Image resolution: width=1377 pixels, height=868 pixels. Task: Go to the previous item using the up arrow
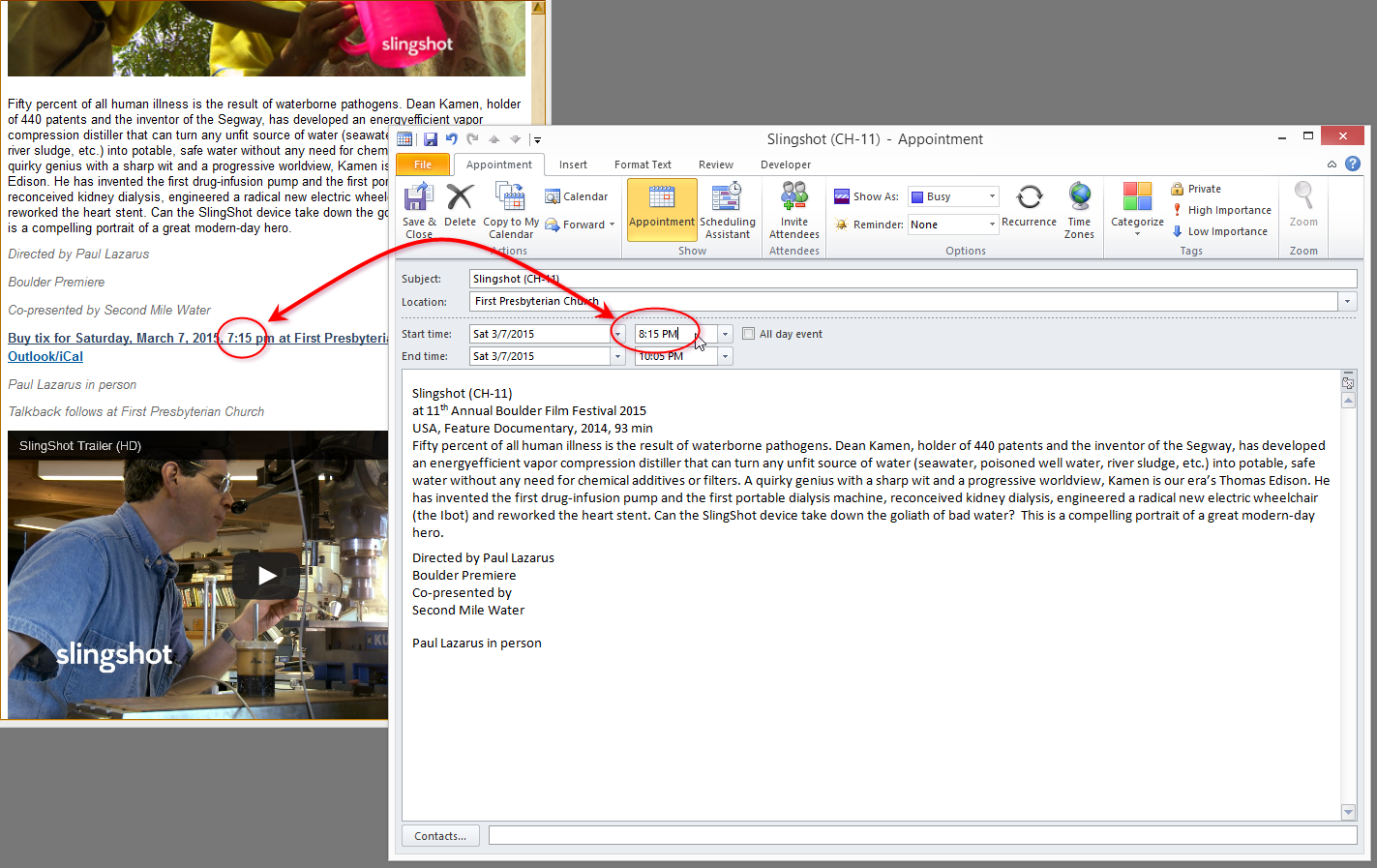click(494, 139)
